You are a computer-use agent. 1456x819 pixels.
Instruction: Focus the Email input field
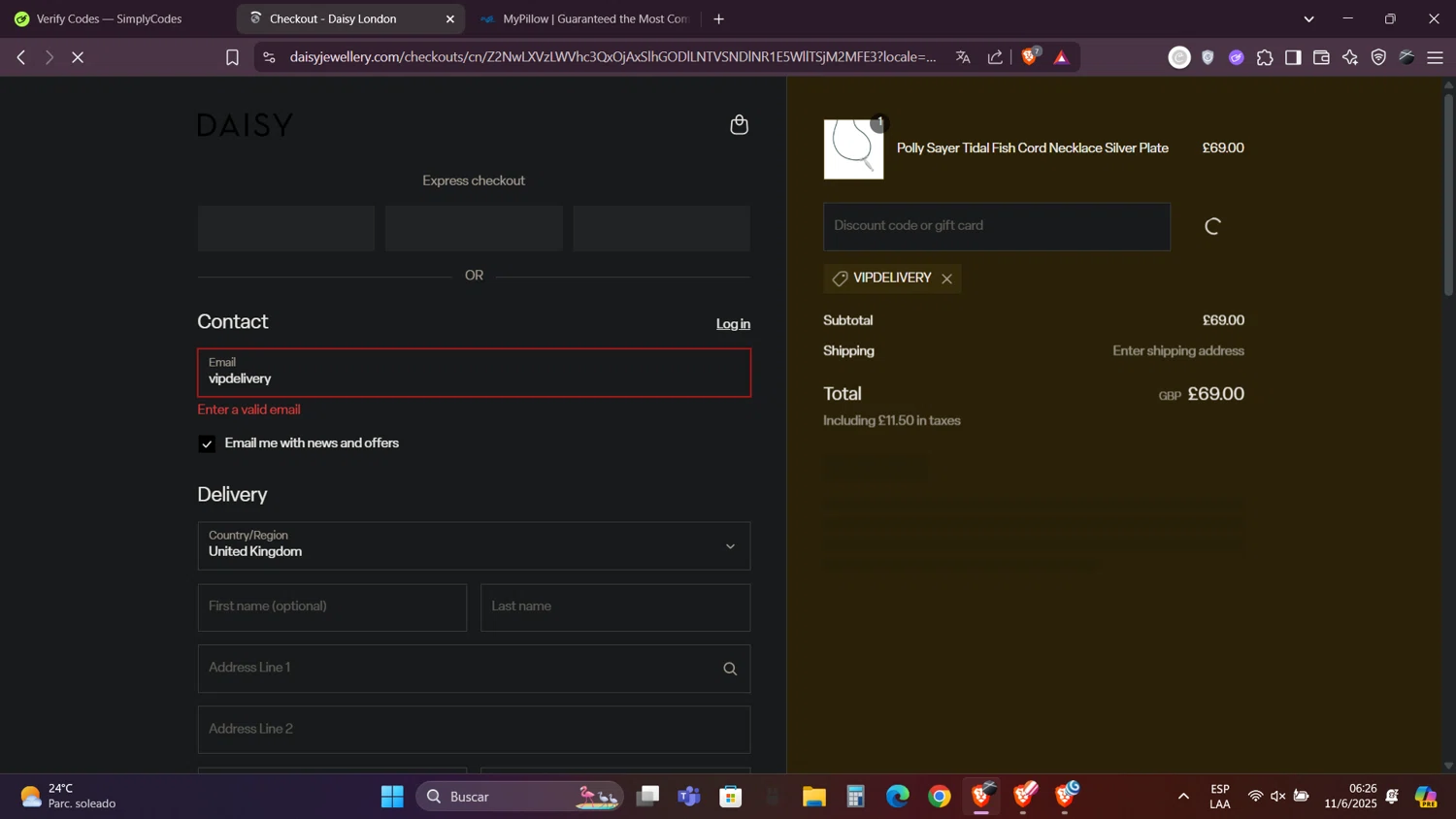[x=474, y=373]
